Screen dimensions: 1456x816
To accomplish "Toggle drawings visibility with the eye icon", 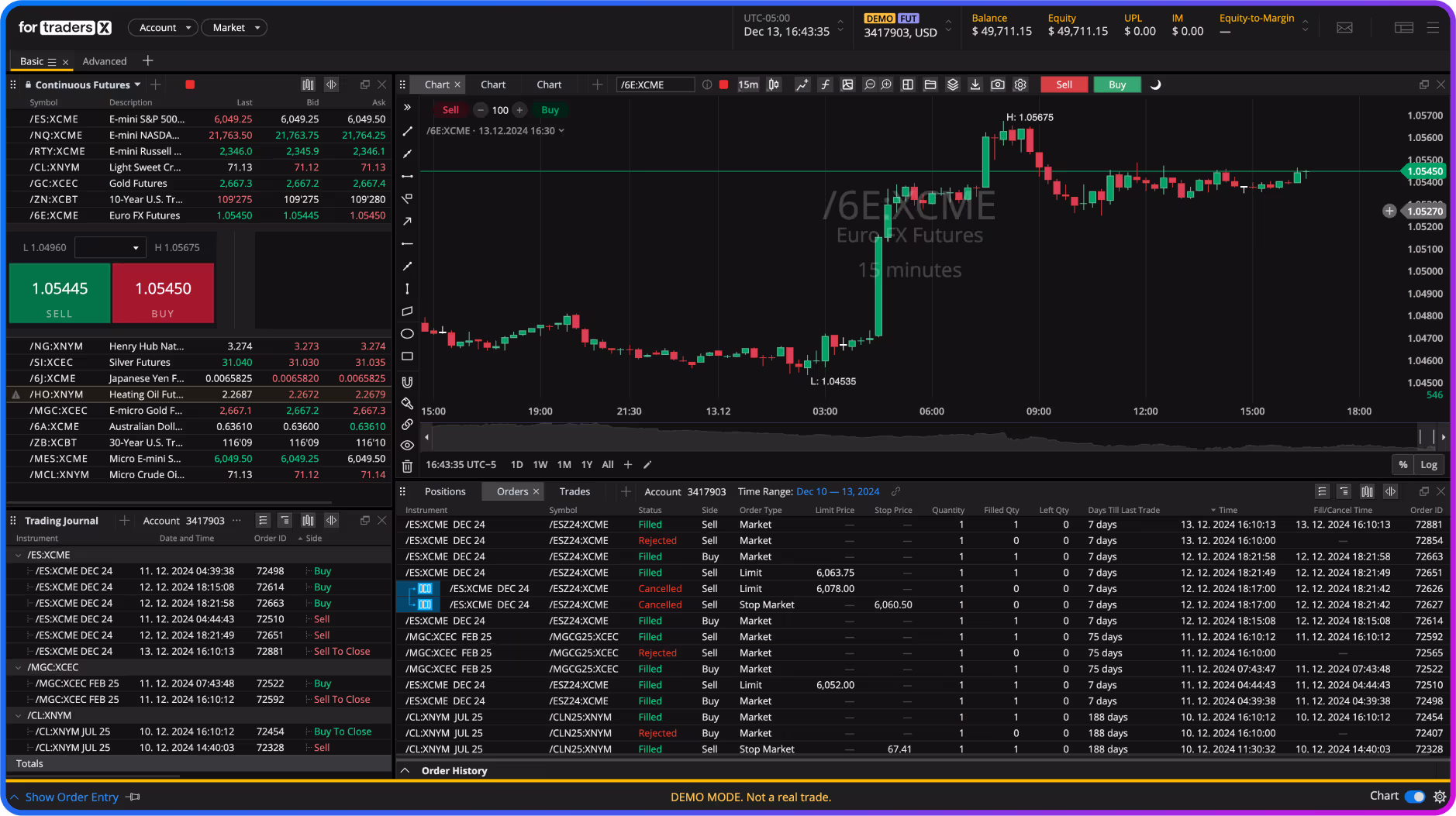I will coord(407,446).
